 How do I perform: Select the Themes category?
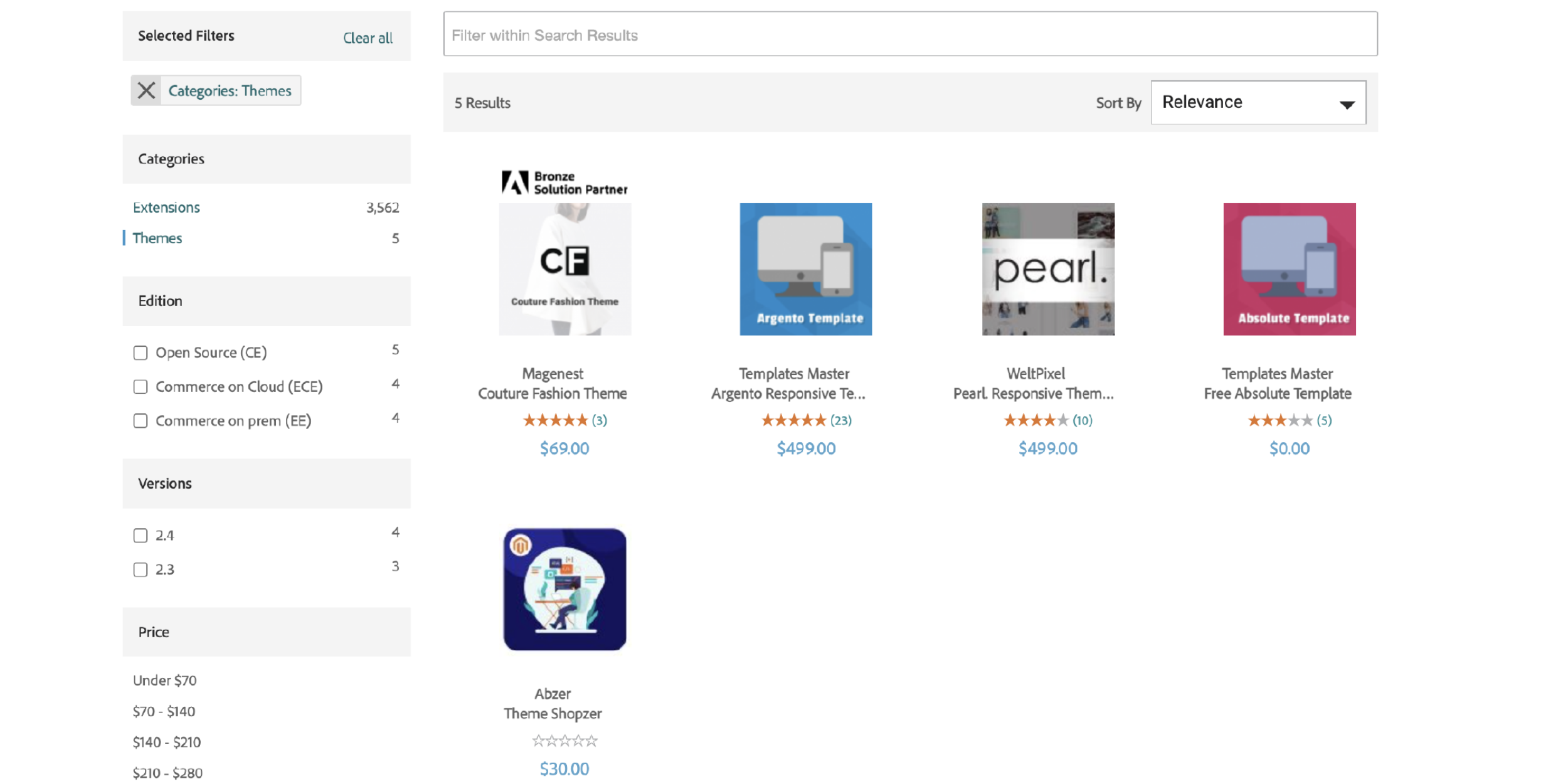[157, 238]
